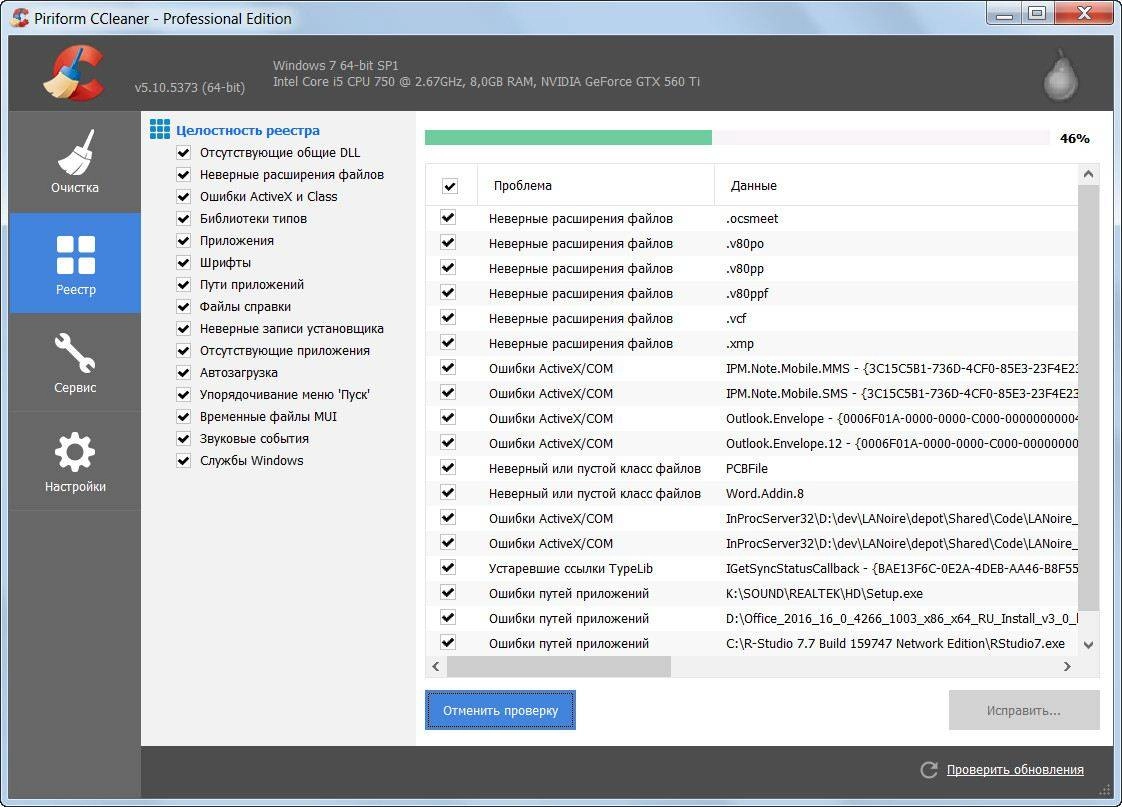
Task: Select the .vcf result row
Action: pos(751,318)
